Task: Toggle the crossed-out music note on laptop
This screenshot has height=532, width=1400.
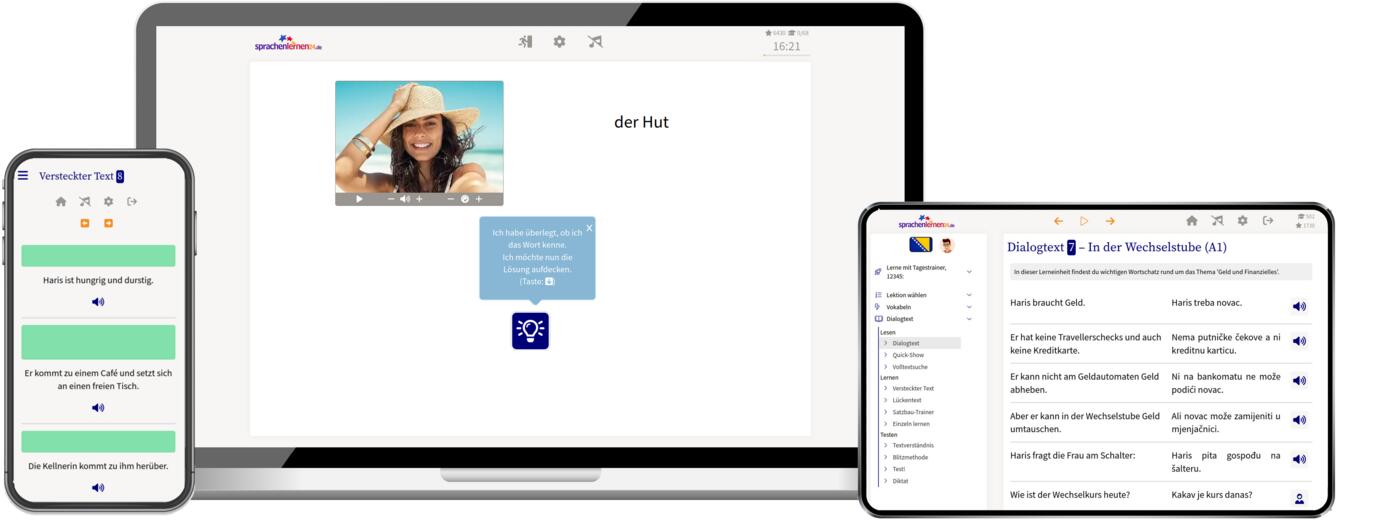Action: coord(595,42)
